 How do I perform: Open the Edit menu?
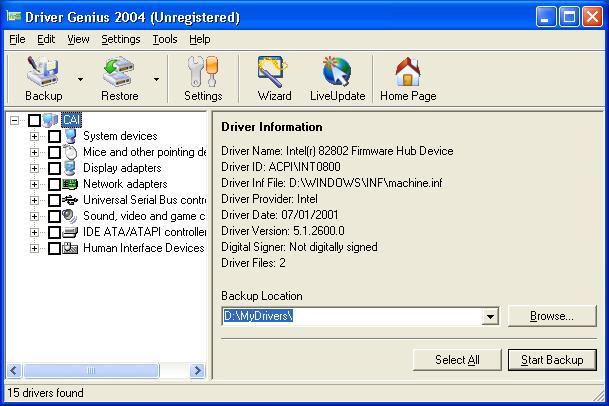[x=46, y=39]
